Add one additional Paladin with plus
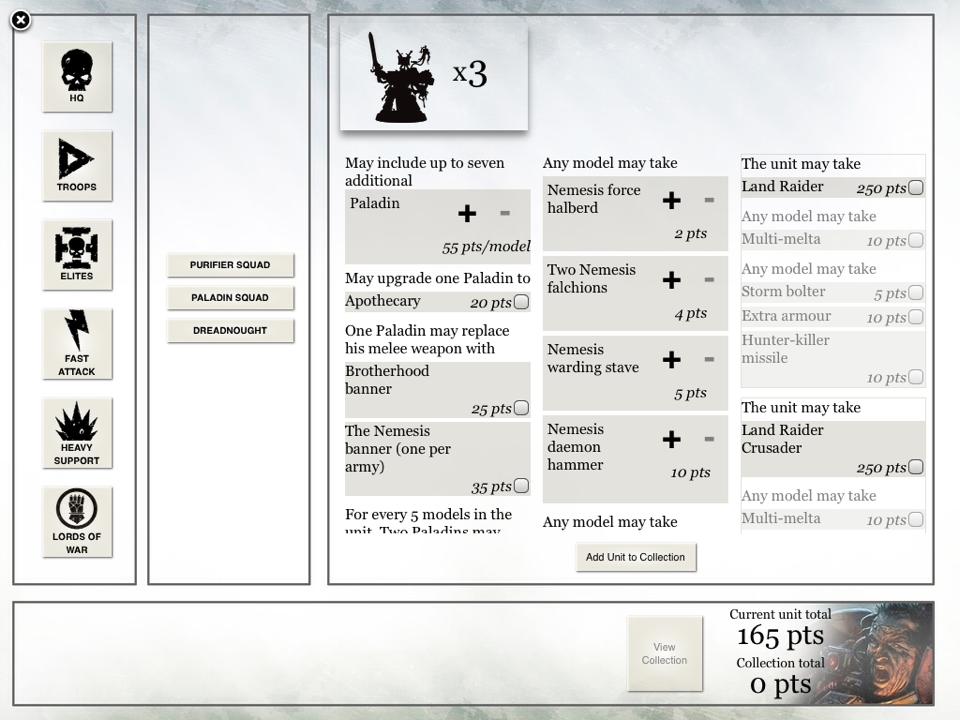Screen dimensions: 960x720 pos(467,213)
